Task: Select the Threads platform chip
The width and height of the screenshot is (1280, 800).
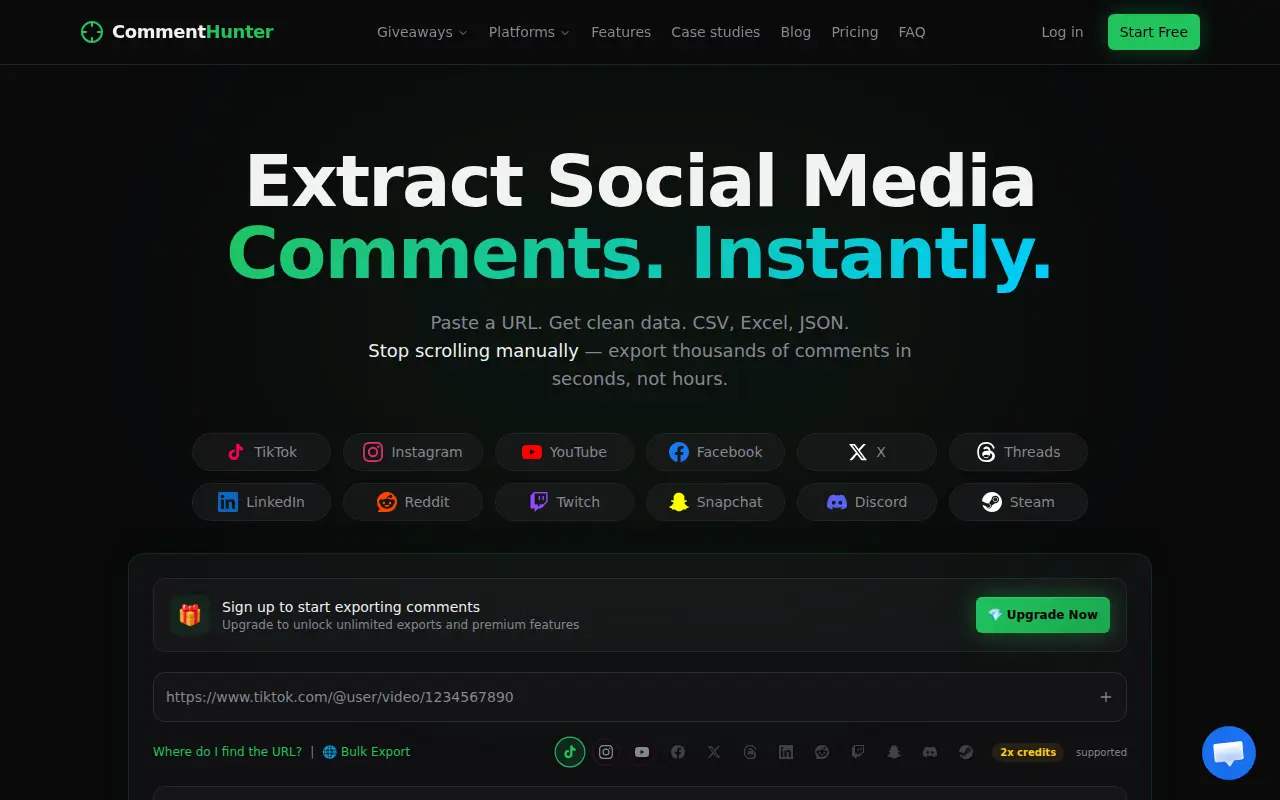Action: click(x=1018, y=452)
